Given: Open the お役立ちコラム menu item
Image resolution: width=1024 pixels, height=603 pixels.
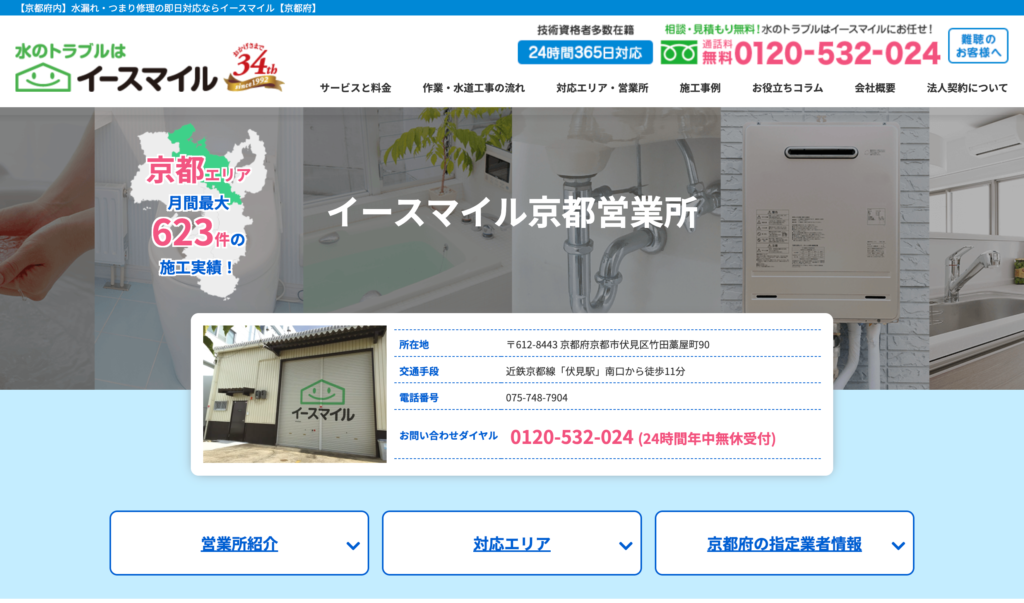Looking at the screenshot, I should (788, 88).
